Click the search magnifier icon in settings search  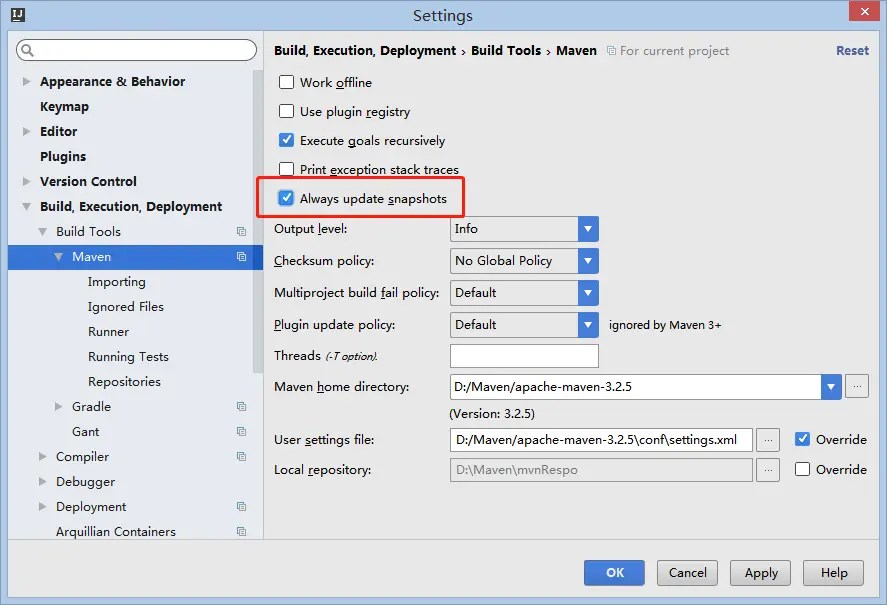(28, 49)
